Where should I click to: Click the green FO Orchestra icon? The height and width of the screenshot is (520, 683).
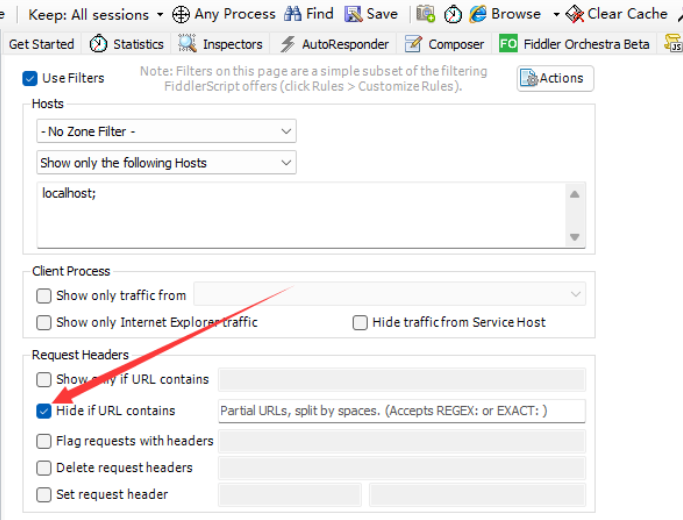[x=508, y=44]
